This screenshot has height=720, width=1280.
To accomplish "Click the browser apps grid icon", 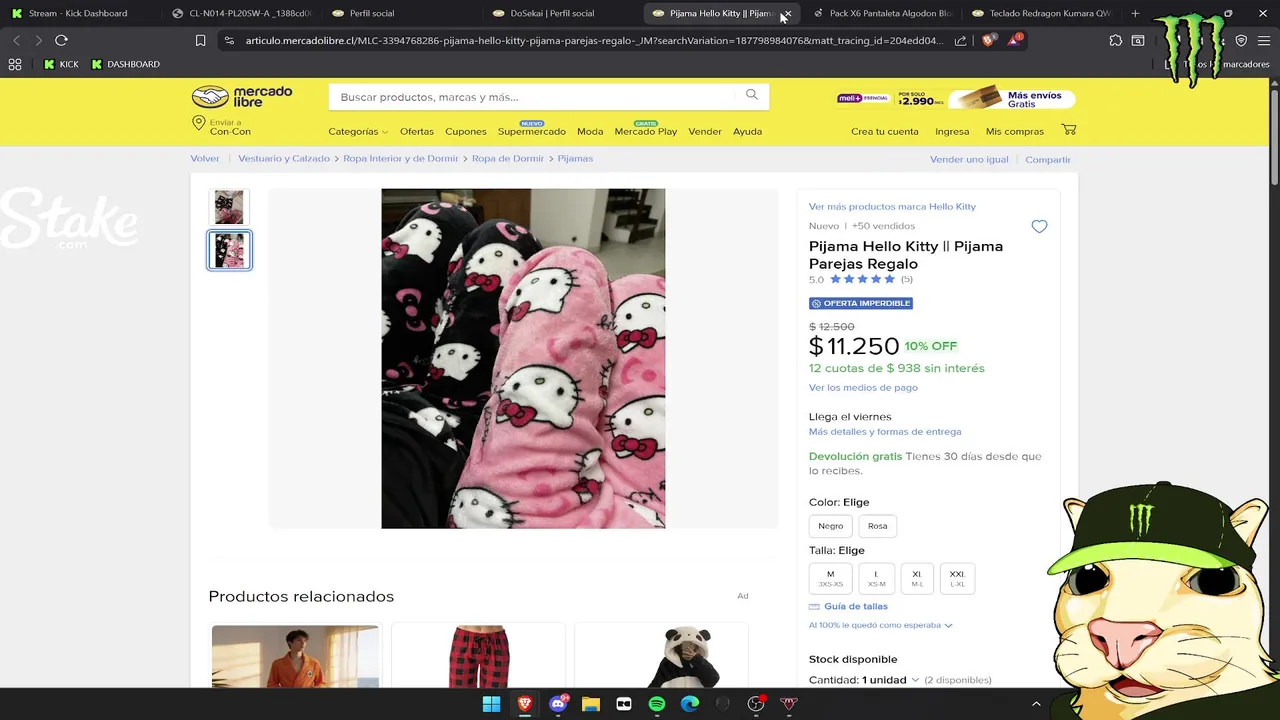I will point(14,64).
